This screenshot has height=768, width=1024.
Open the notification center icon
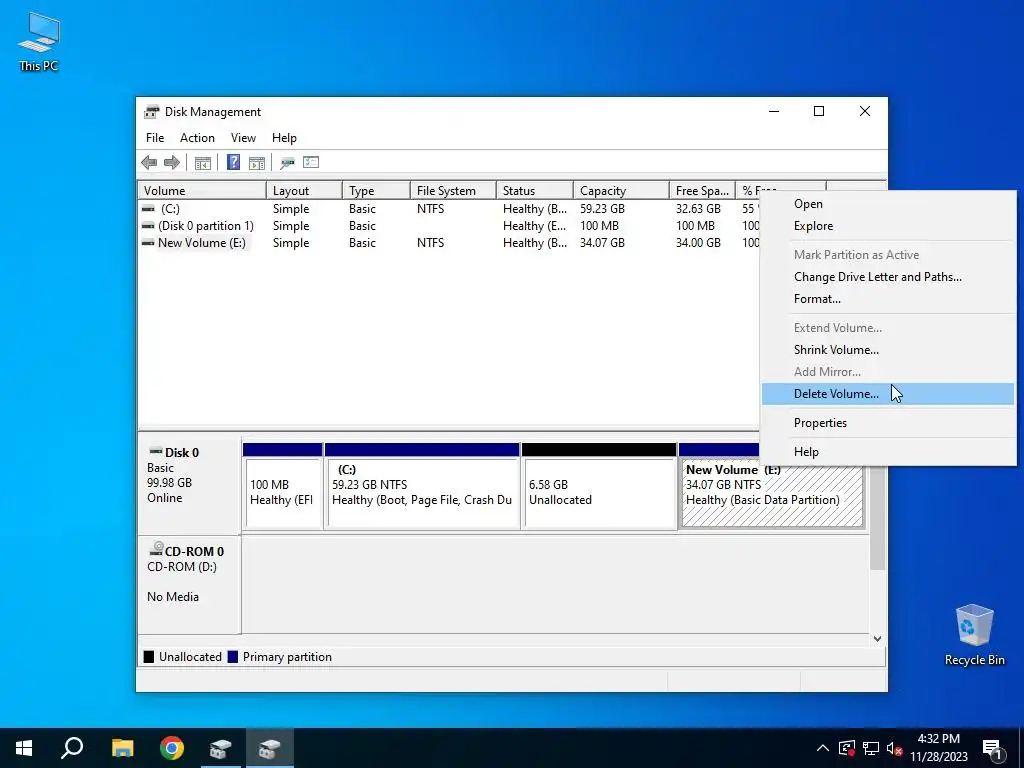point(992,748)
